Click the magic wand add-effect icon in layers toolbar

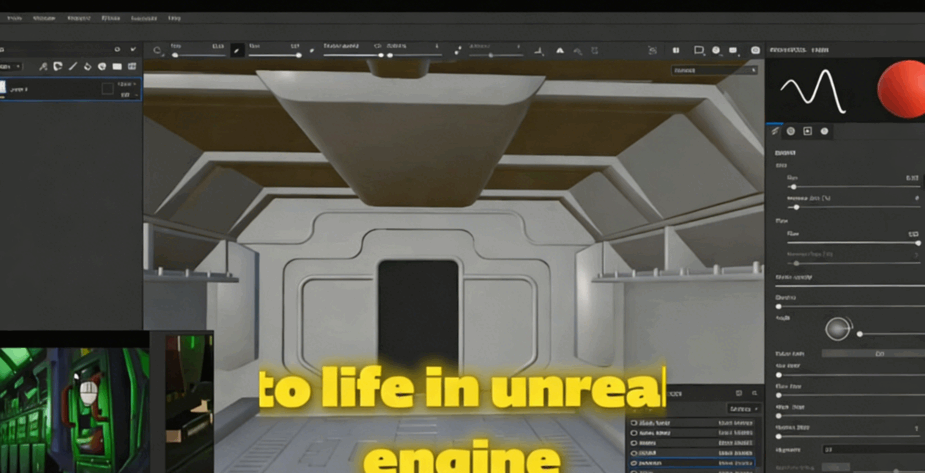(x=43, y=67)
